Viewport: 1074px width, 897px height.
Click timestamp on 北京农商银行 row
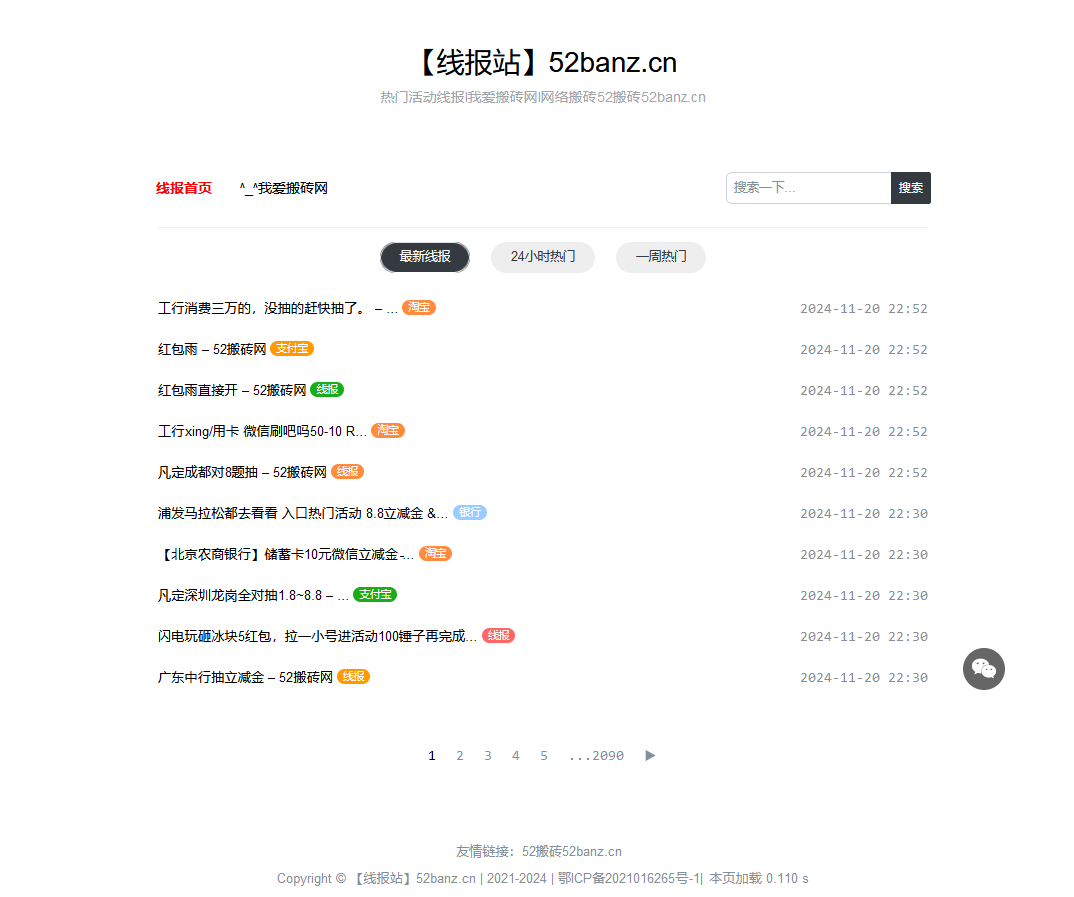tap(864, 555)
